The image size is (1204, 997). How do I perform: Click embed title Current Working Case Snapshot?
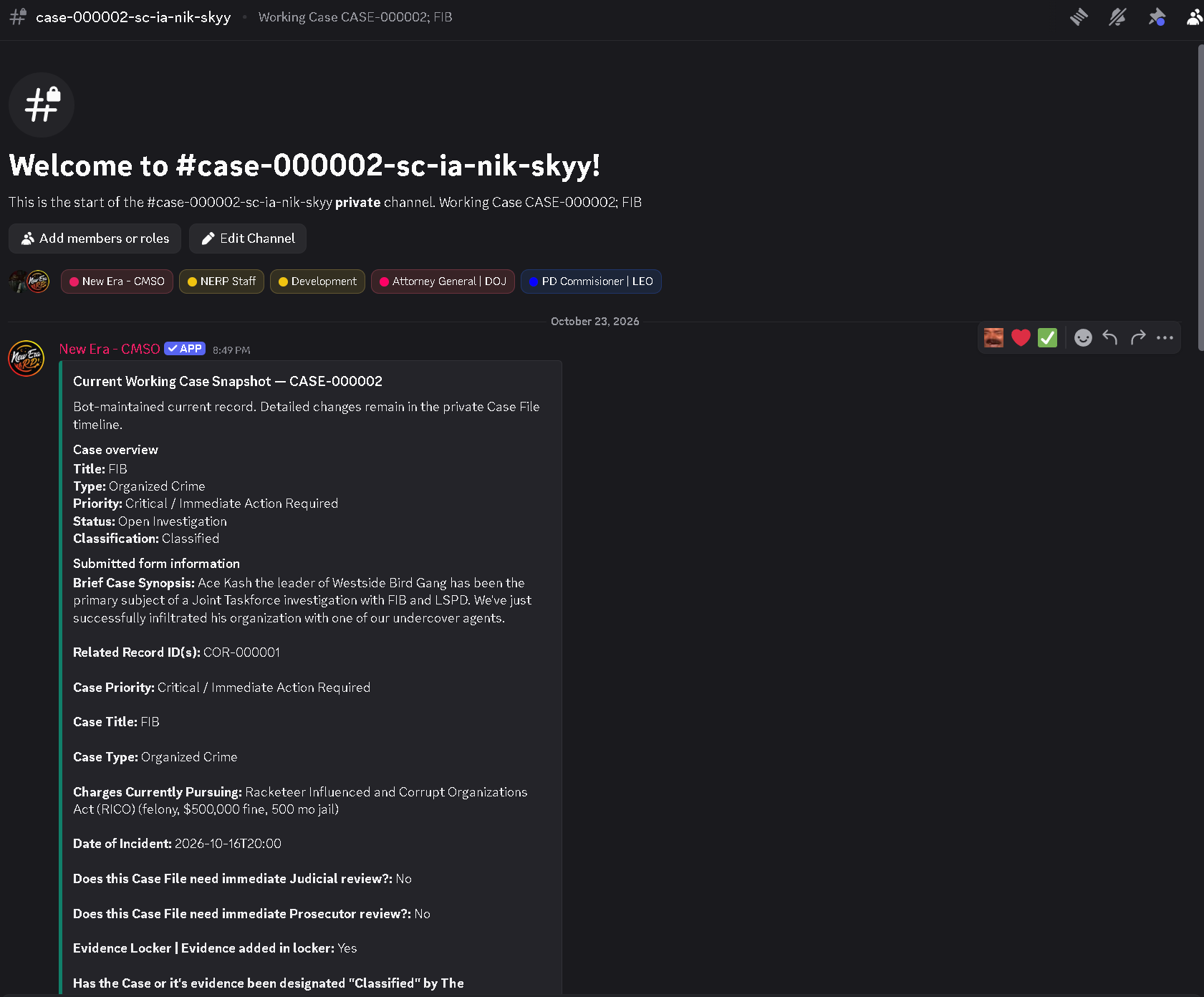pos(228,381)
